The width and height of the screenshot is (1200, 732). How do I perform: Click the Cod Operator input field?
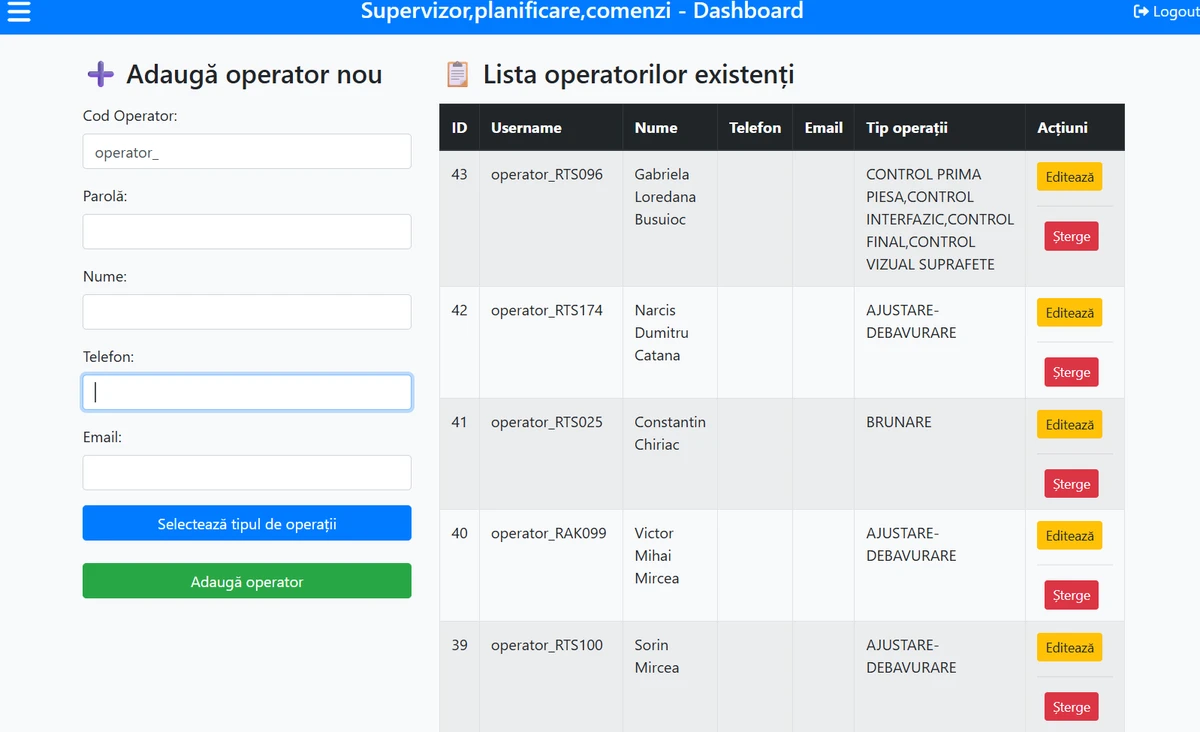pyautogui.click(x=246, y=151)
